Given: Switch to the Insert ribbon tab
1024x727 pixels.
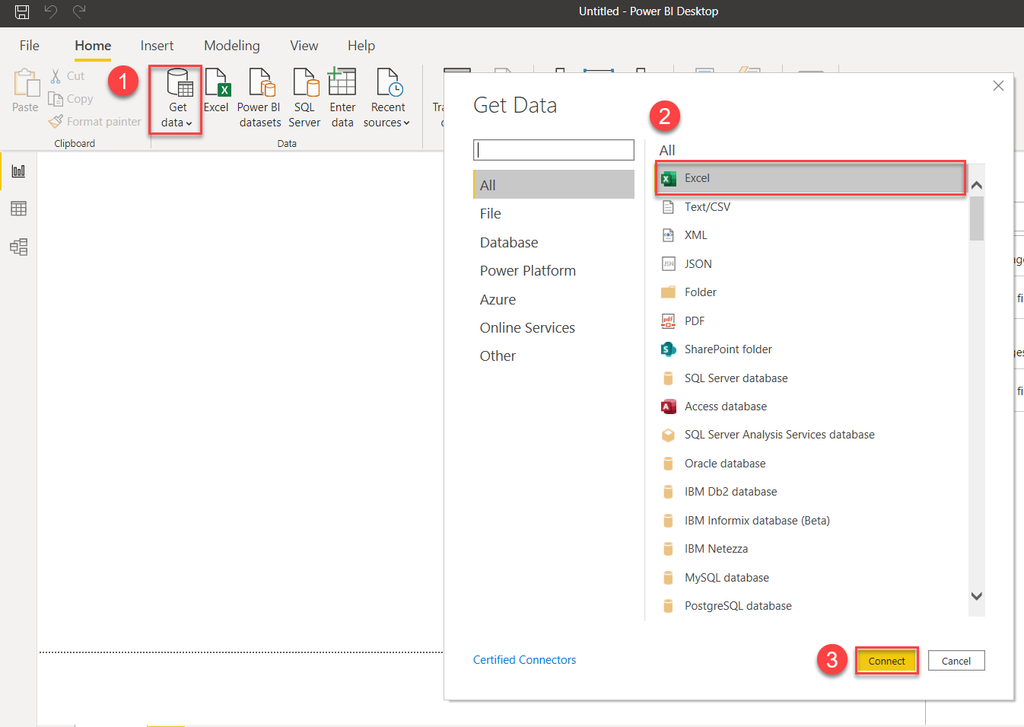Looking at the screenshot, I should 157,45.
